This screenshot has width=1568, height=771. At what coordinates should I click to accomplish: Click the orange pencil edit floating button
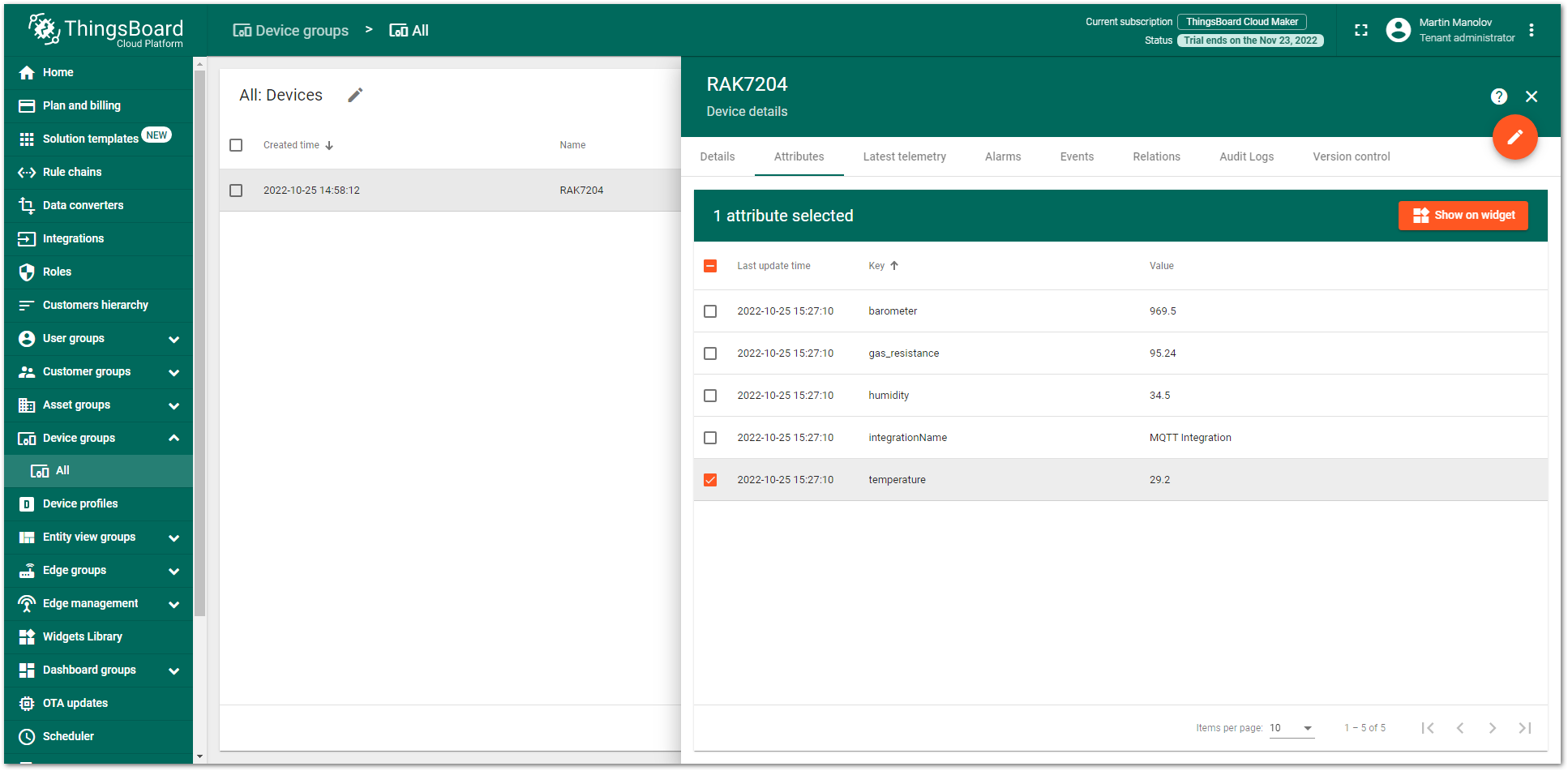pos(1514,137)
